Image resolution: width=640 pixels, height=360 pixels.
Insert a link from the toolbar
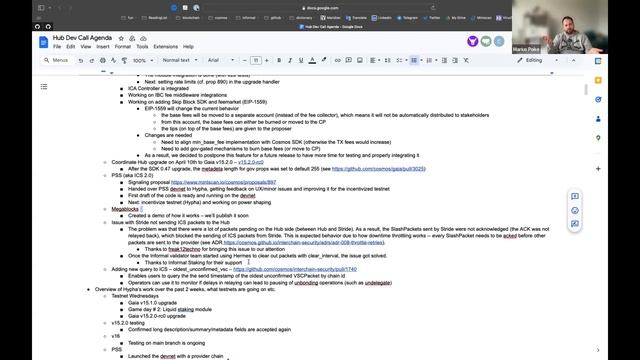click(338, 60)
